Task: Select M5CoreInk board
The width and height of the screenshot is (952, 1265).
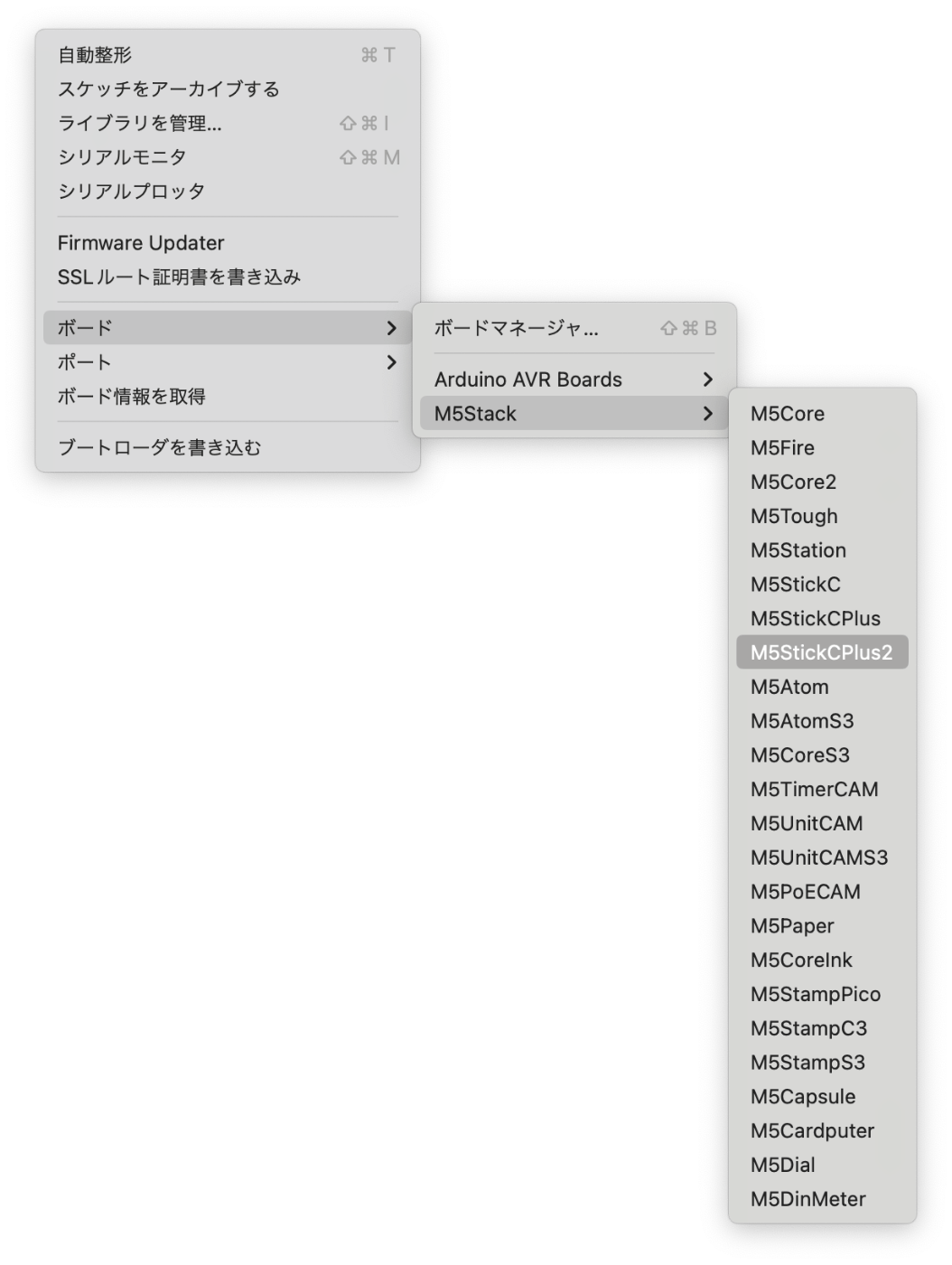Action: click(822, 960)
